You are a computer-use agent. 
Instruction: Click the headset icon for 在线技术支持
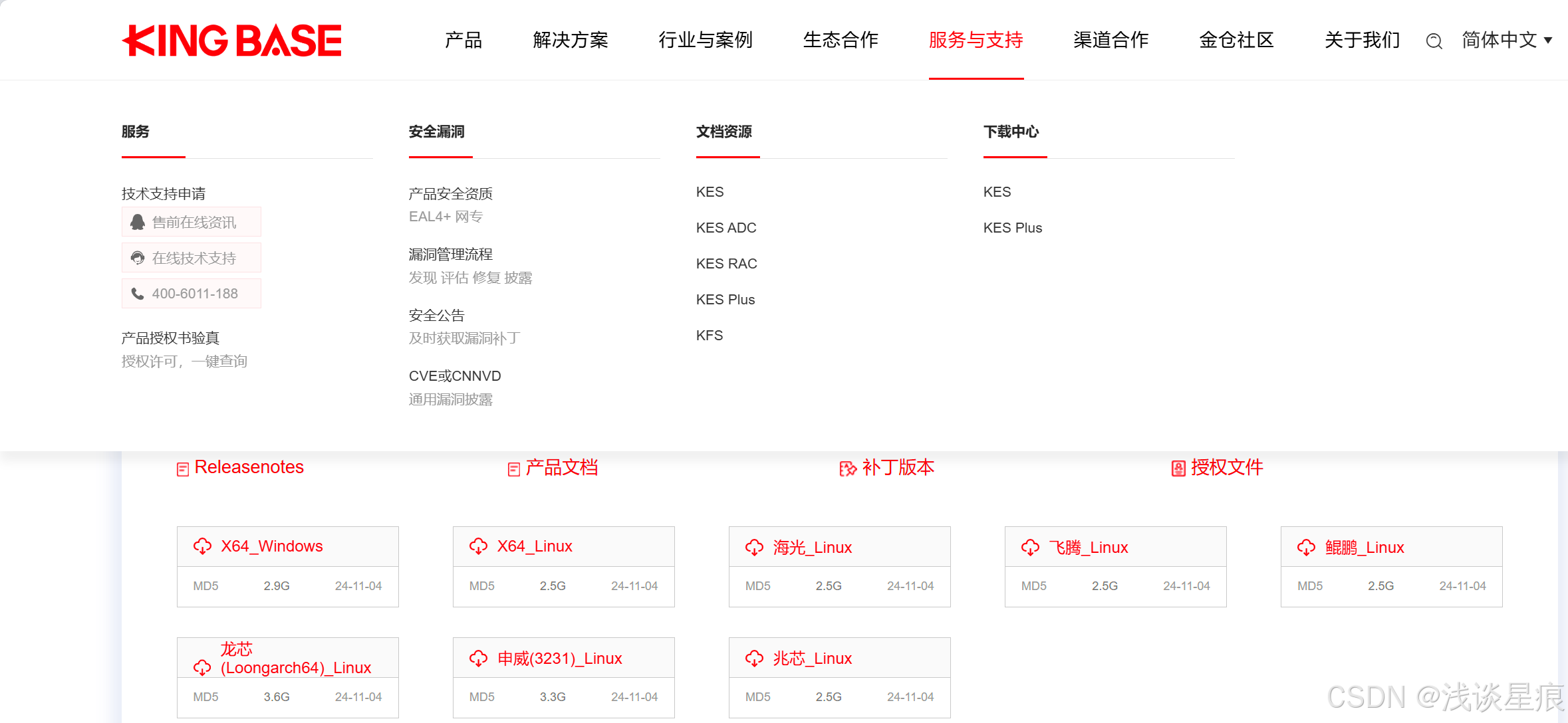click(138, 258)
